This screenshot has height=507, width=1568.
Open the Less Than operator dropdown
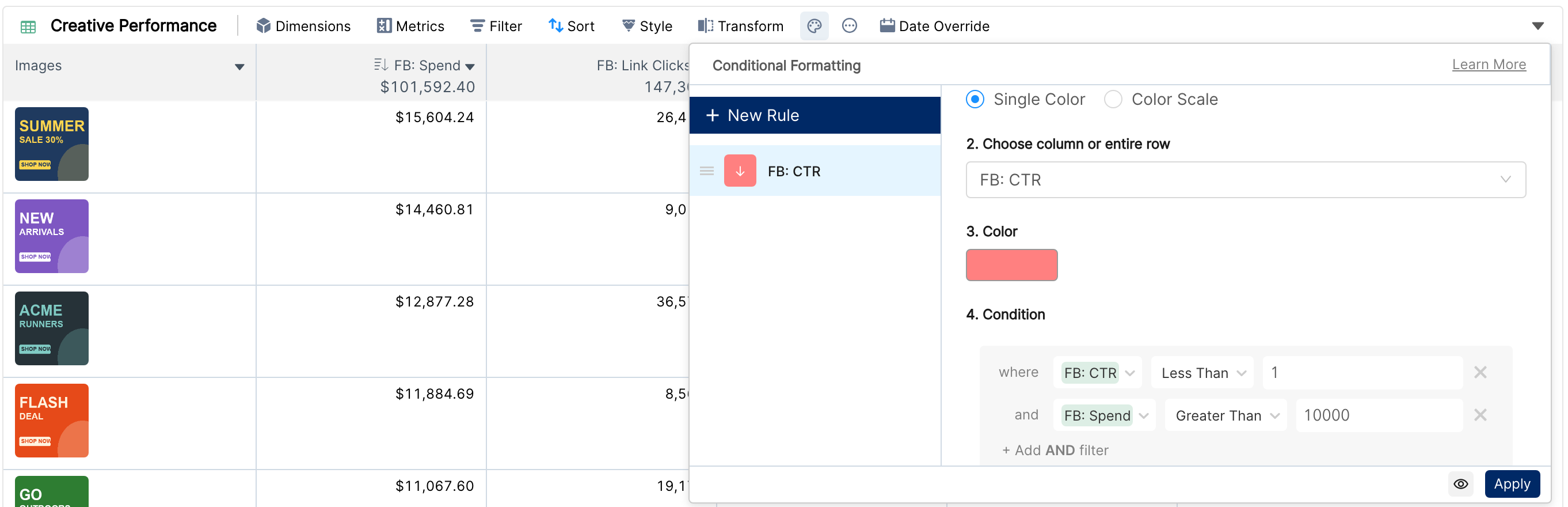pyautogui.click(x=1201, y=372)
